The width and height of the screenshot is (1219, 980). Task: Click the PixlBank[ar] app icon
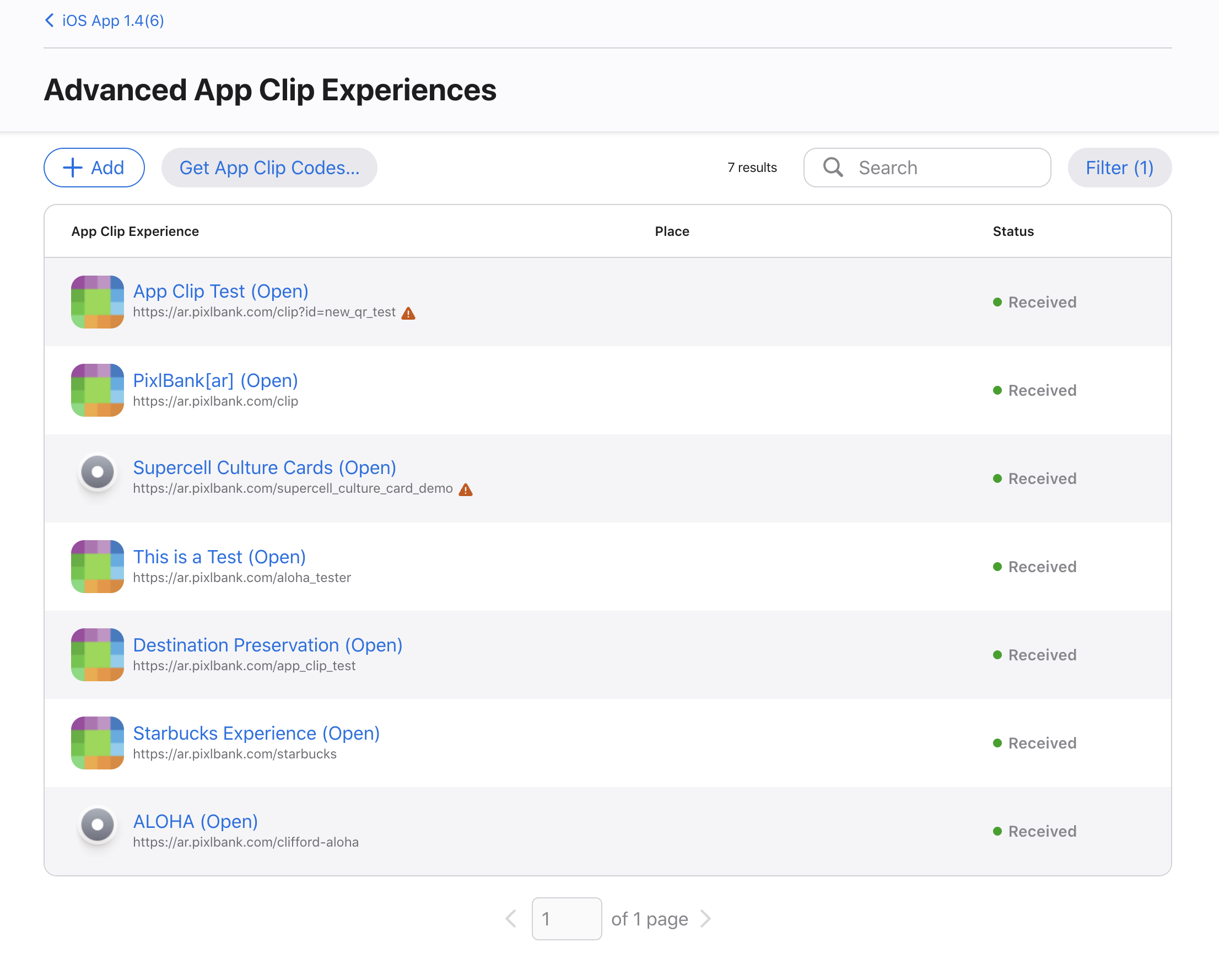[97, 390]
